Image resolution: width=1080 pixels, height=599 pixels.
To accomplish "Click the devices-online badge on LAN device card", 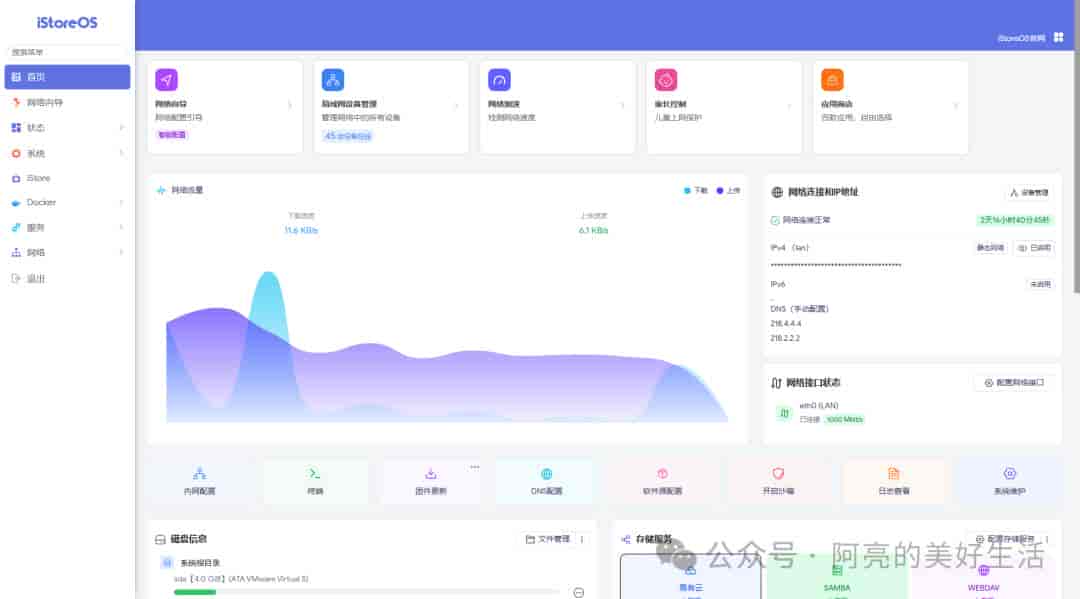I will [x=348, y=136].
